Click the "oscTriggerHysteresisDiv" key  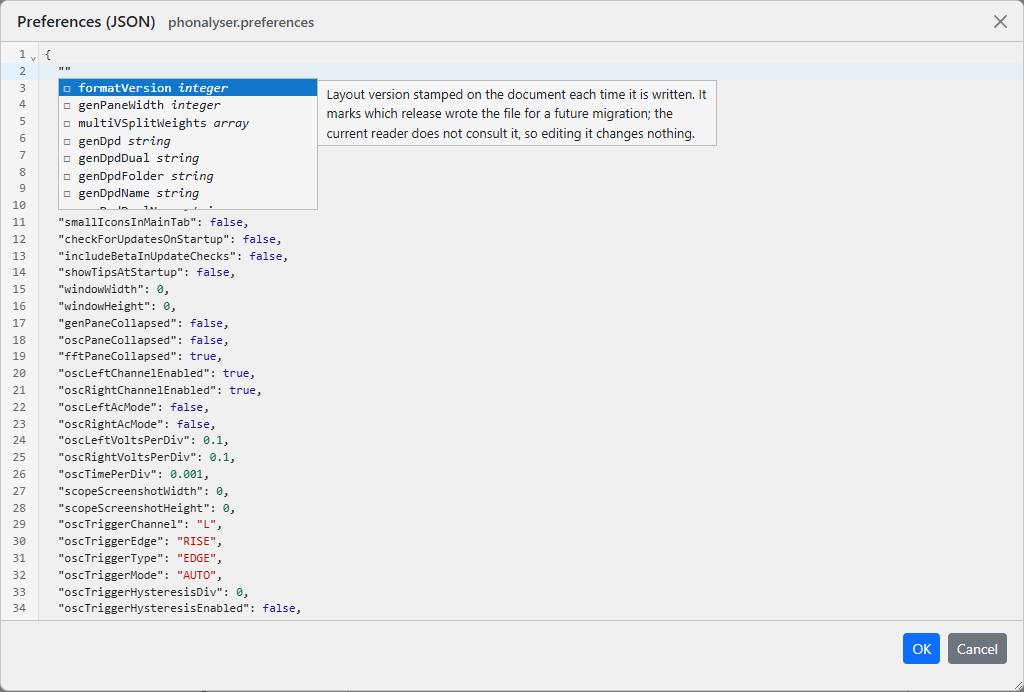point(140,593)
